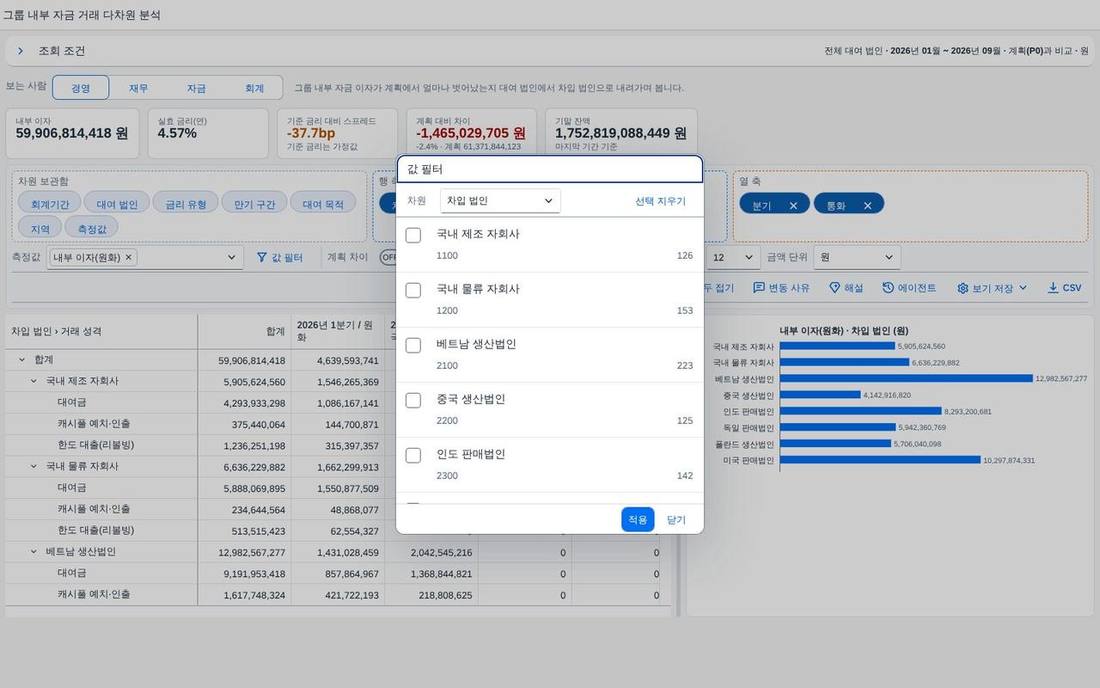Collapse the 국내 제조 자회사 tree row
This screenshot has width=1100, height=688.
tap(33, 381)
